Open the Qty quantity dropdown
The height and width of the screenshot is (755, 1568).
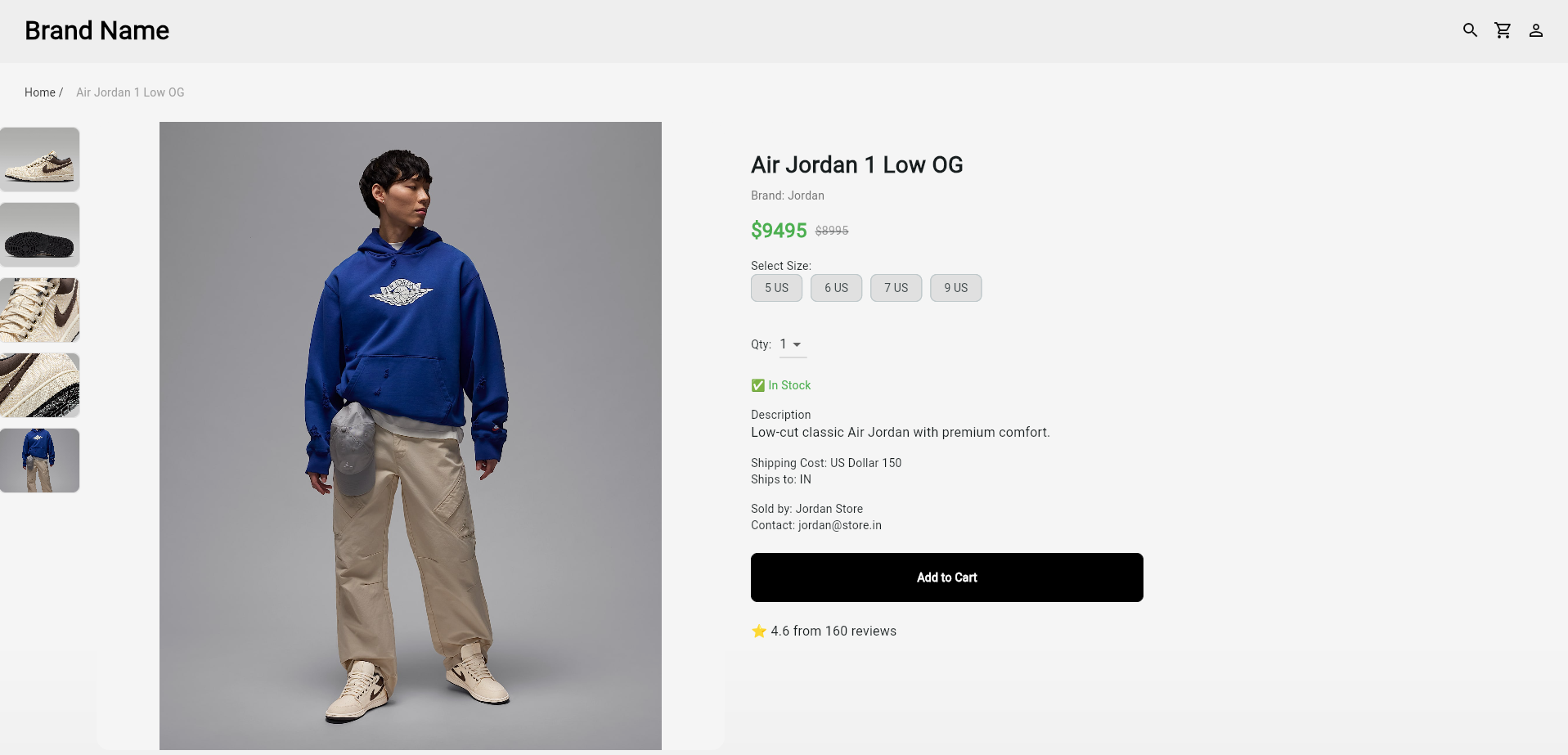point(792,344)
